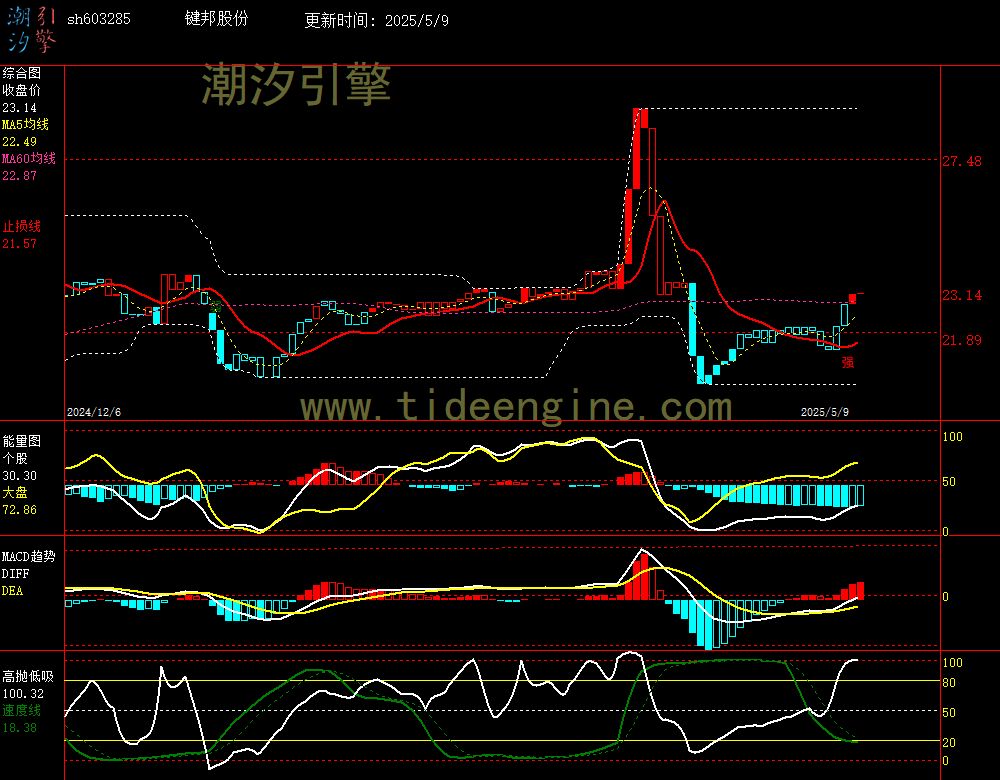Click the 个股 legend label
Viewport: 1000px width, 780px height.
pyautogui.click(x=15, y=458)
